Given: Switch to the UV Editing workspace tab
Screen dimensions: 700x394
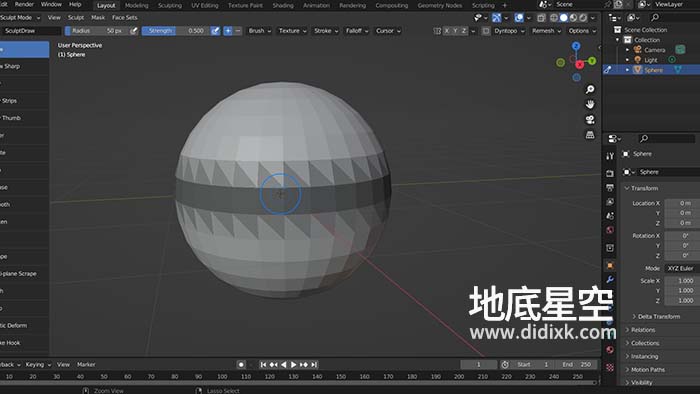Looking at the screenshot, I should (x=205, y=5).
